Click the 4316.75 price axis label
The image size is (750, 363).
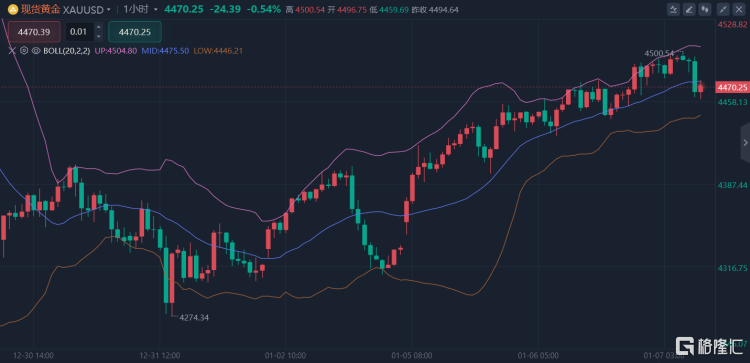click(x=732, y=268)
